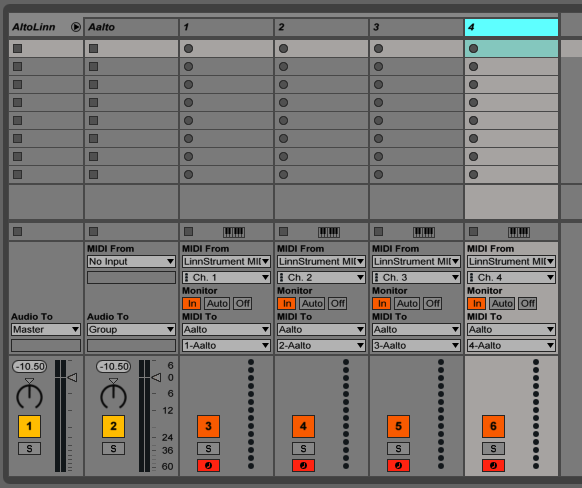The width and height of the screenshot is (582, 488).
Task: Solo track 4 with the S button
Action: 493,449
